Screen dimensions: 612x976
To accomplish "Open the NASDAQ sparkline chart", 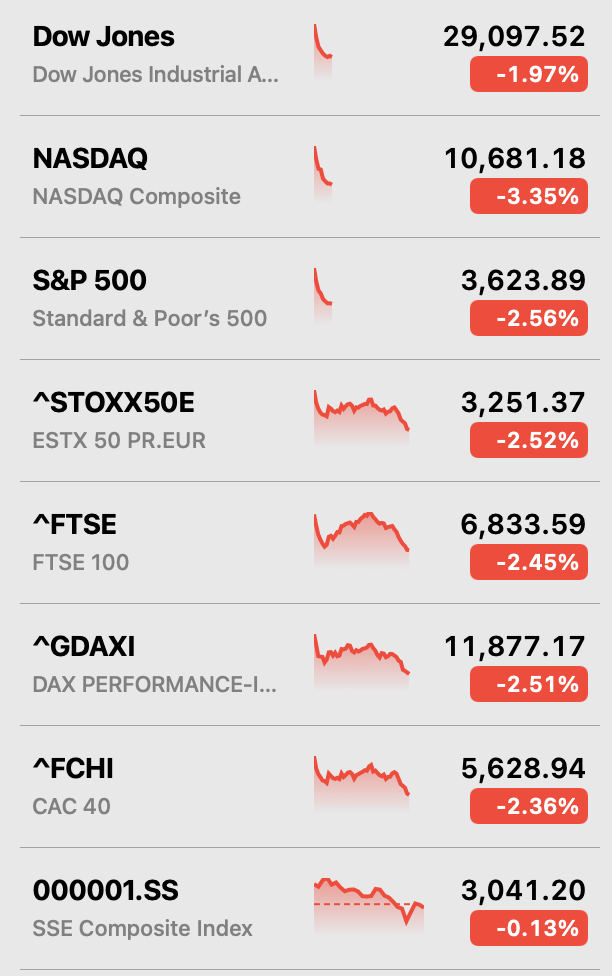I will (x=323, y=174).
